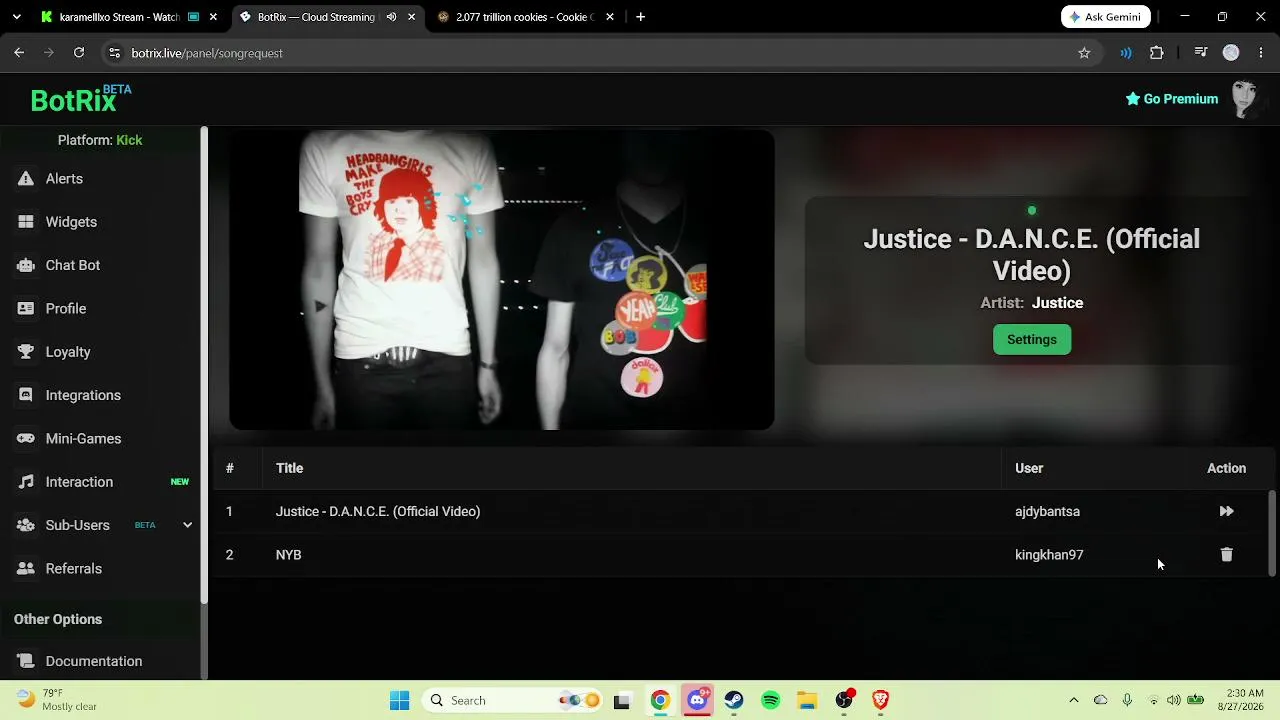Click the 'kingkhan97' user cell
Viewport: 1280px width, 720px height.
(x=1049, y=555)
